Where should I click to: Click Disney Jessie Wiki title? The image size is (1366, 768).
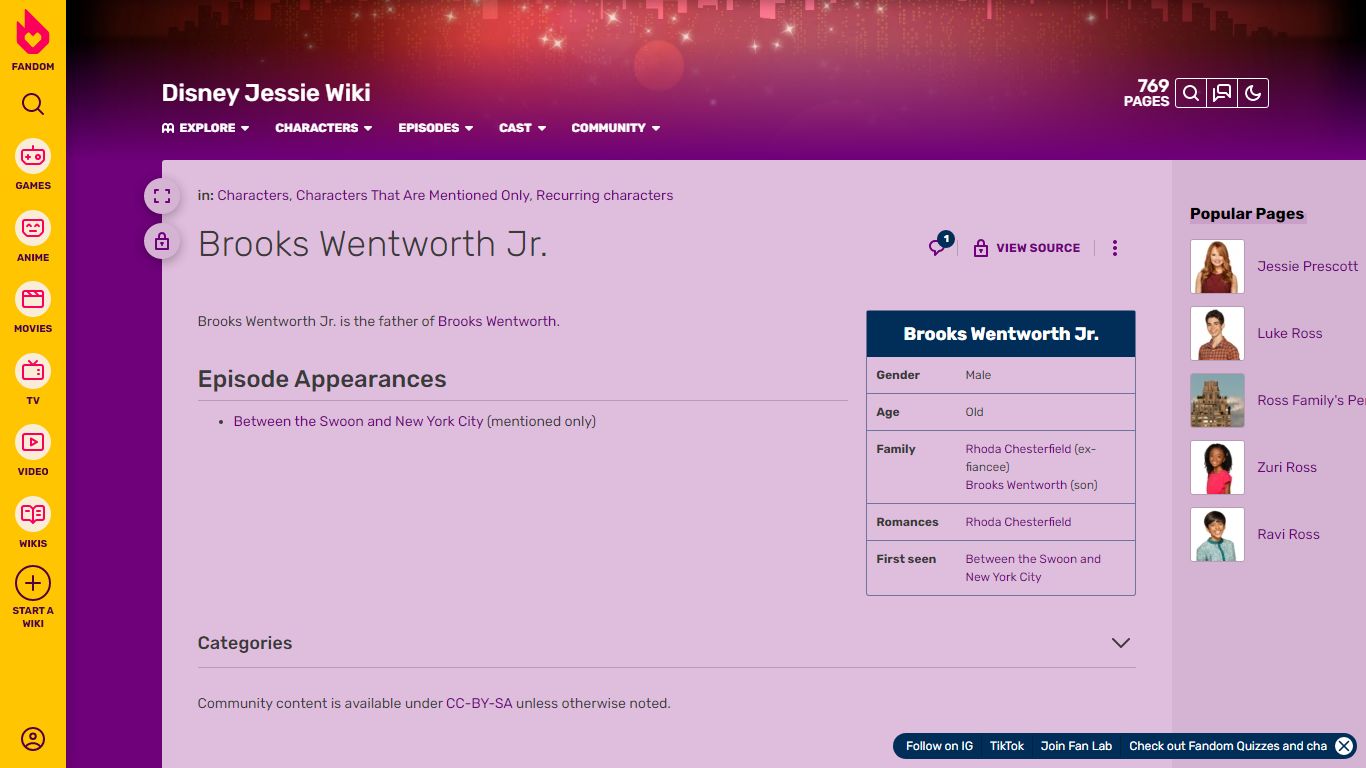click(266, 93)
